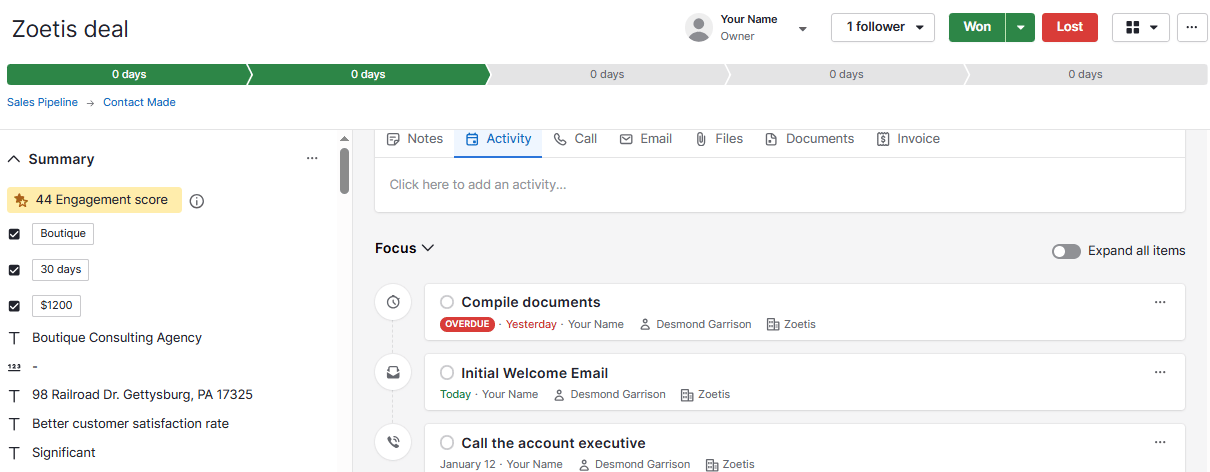The height and width of the screenshot is (472, 1210).
Task: Select the fourth pipeline stage
Action: pyautogui.click(x=846, y=74)
